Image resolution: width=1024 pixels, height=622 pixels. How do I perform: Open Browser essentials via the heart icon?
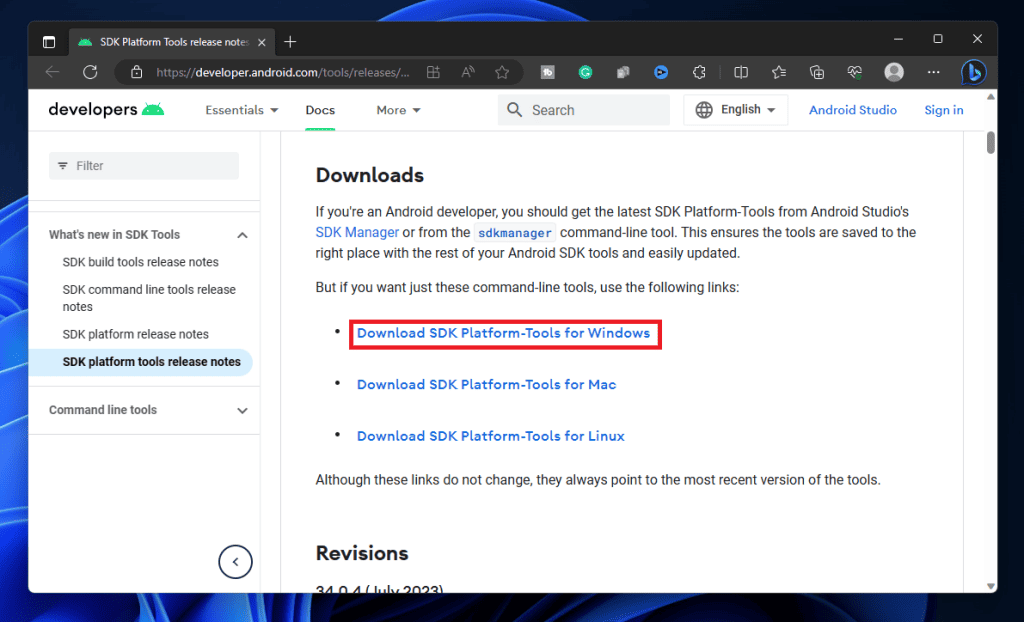(x=854, y=71)
